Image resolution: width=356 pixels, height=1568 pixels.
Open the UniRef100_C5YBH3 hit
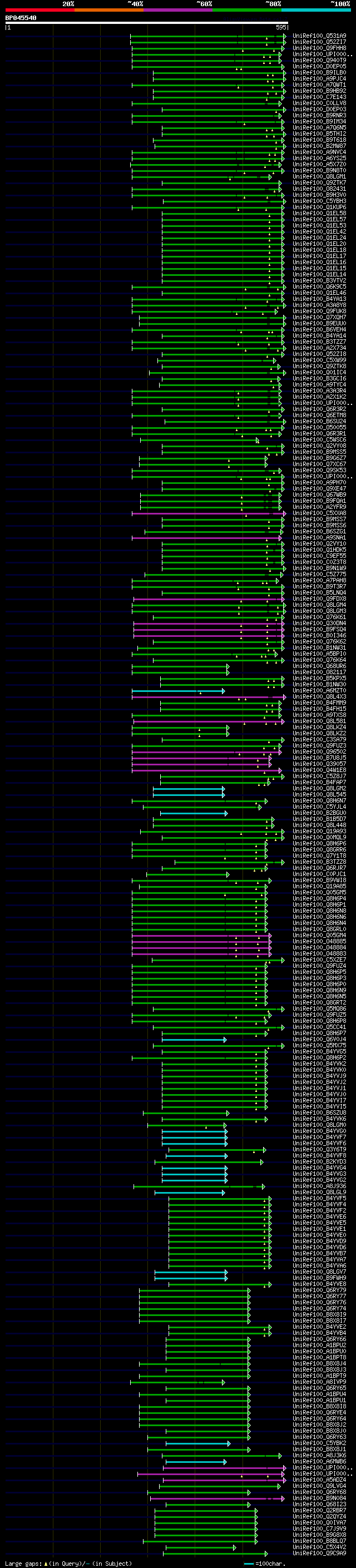319,201
